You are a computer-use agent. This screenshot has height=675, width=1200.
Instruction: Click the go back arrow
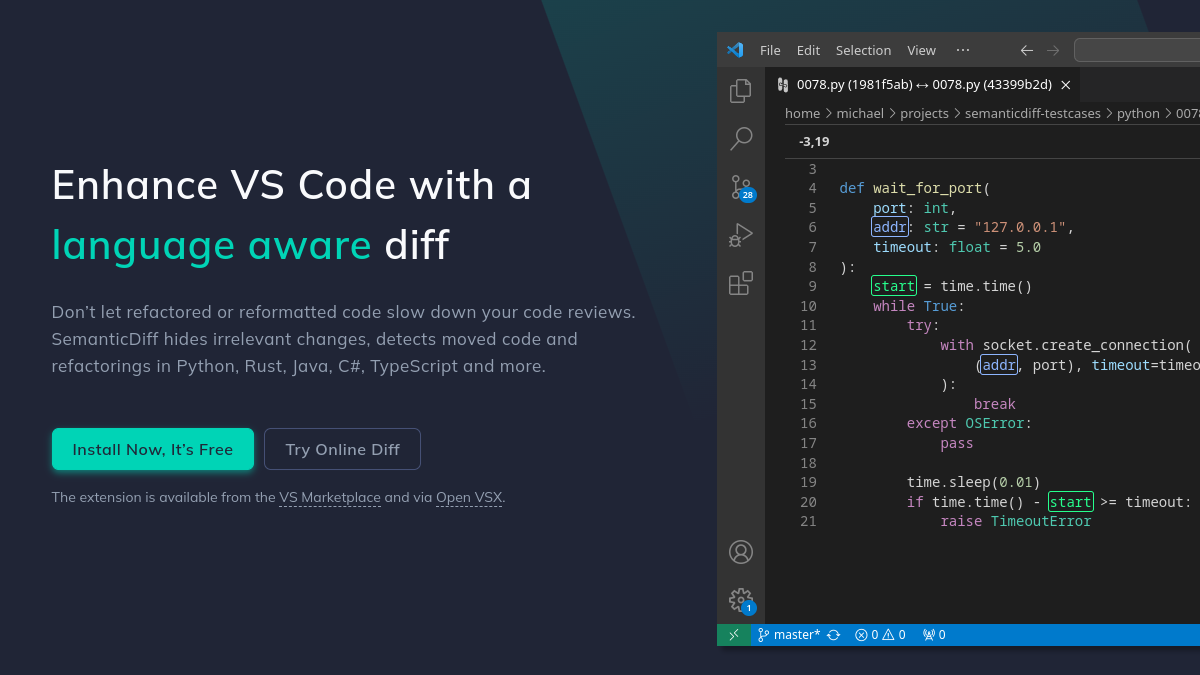click(x=1027, y=50)
